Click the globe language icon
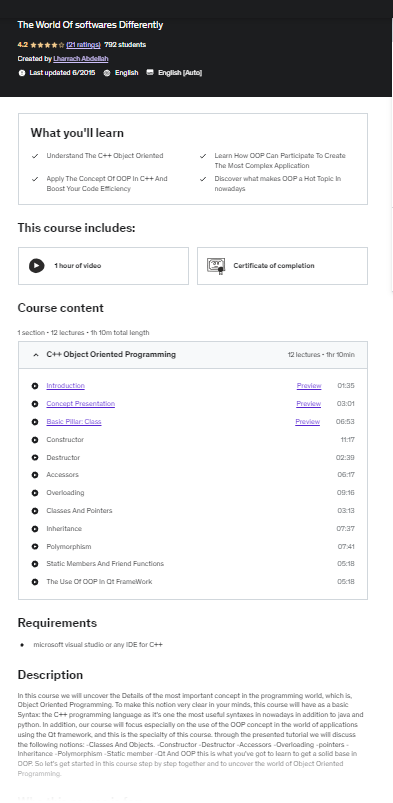The width and height of the screenshot is (393, 803). (107, 73)
